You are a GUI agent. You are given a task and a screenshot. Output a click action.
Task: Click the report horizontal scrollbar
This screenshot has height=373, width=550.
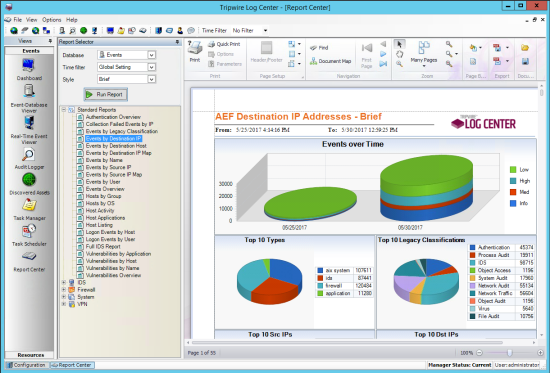tap(361, 342)
